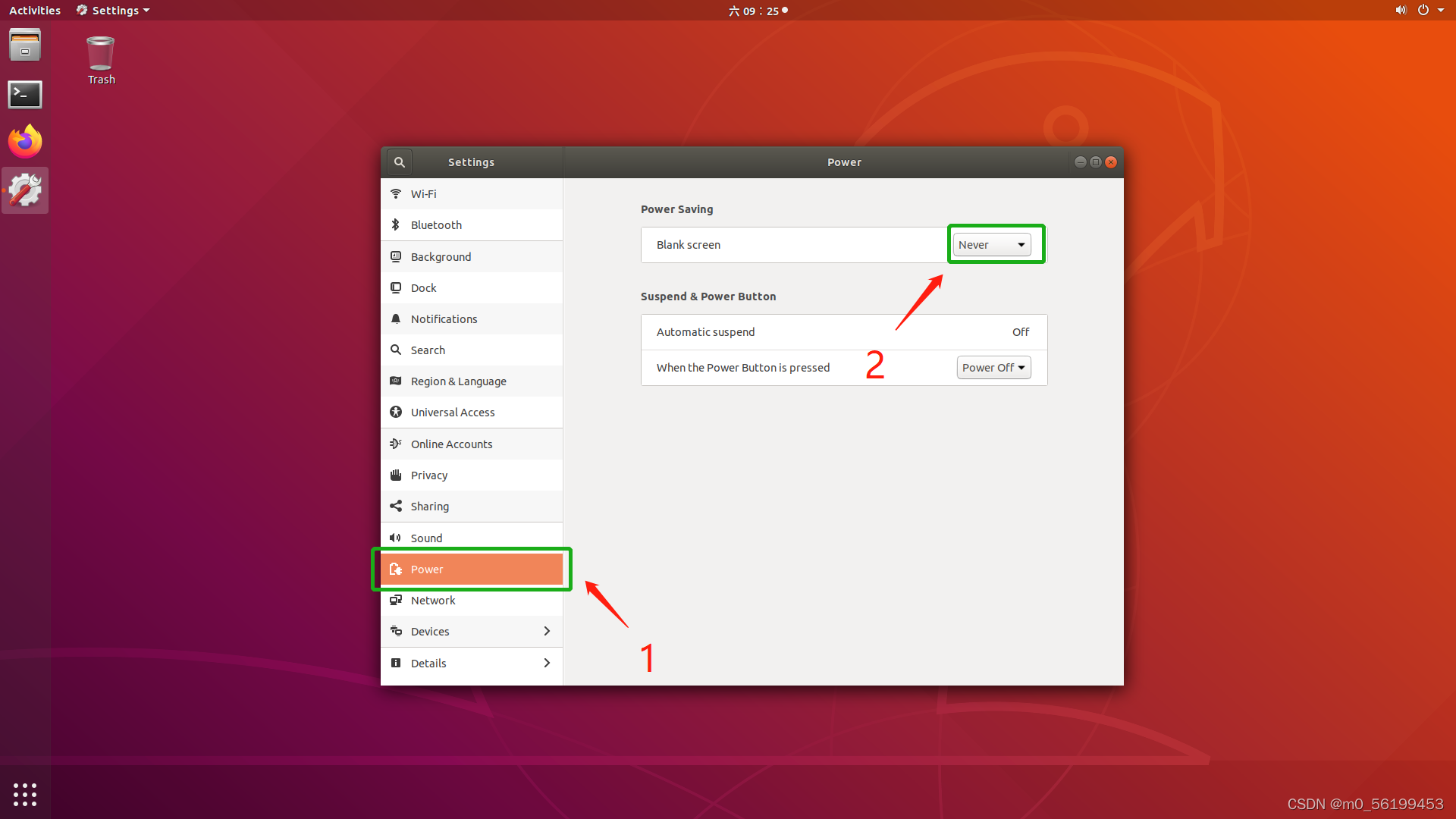The image size is (1456, 819).
Task: Open Firefox from the dock
Action: pyautogui.click(x=25, y=142)
